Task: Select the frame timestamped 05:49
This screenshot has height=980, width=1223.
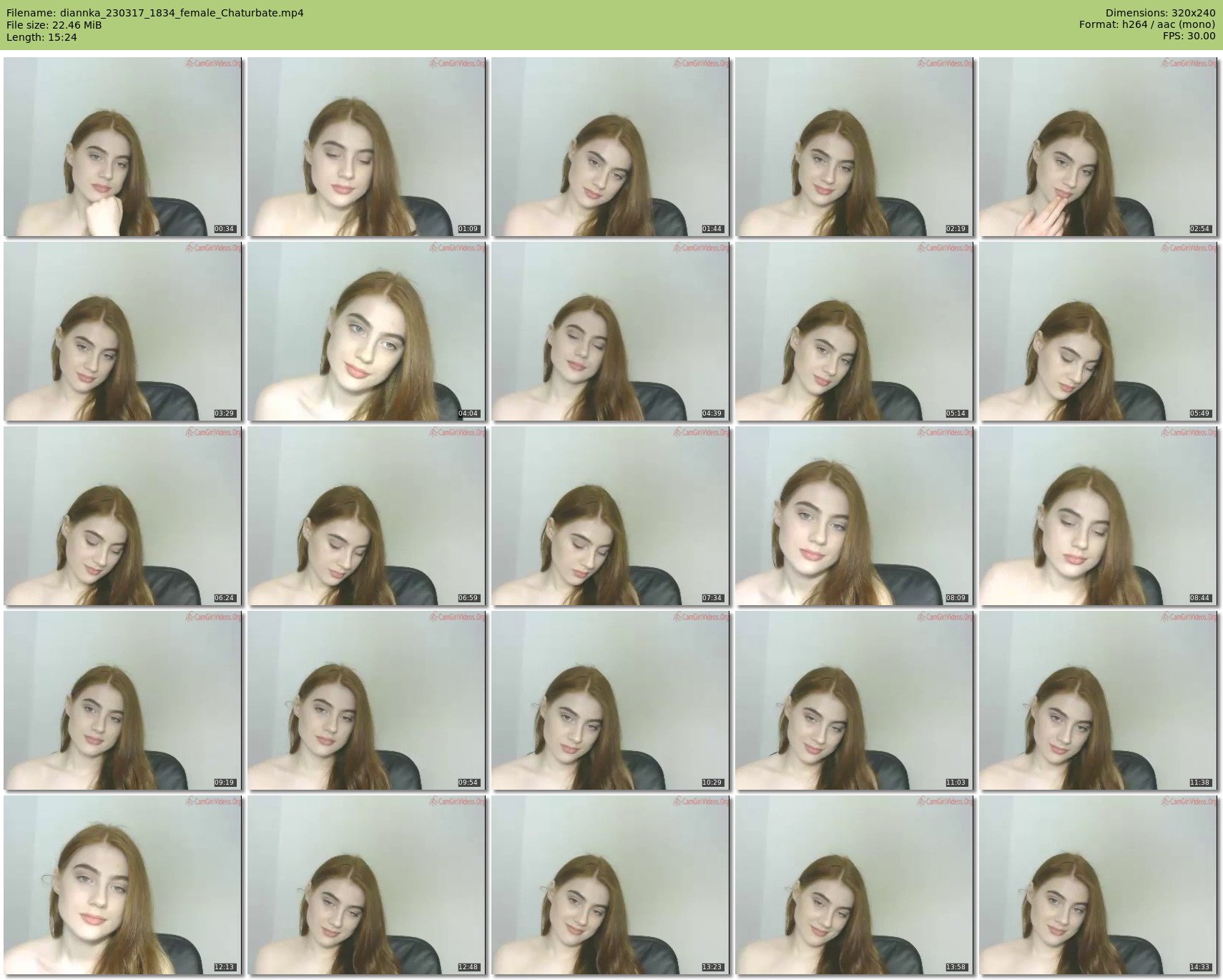Action: pos(1098,331)
